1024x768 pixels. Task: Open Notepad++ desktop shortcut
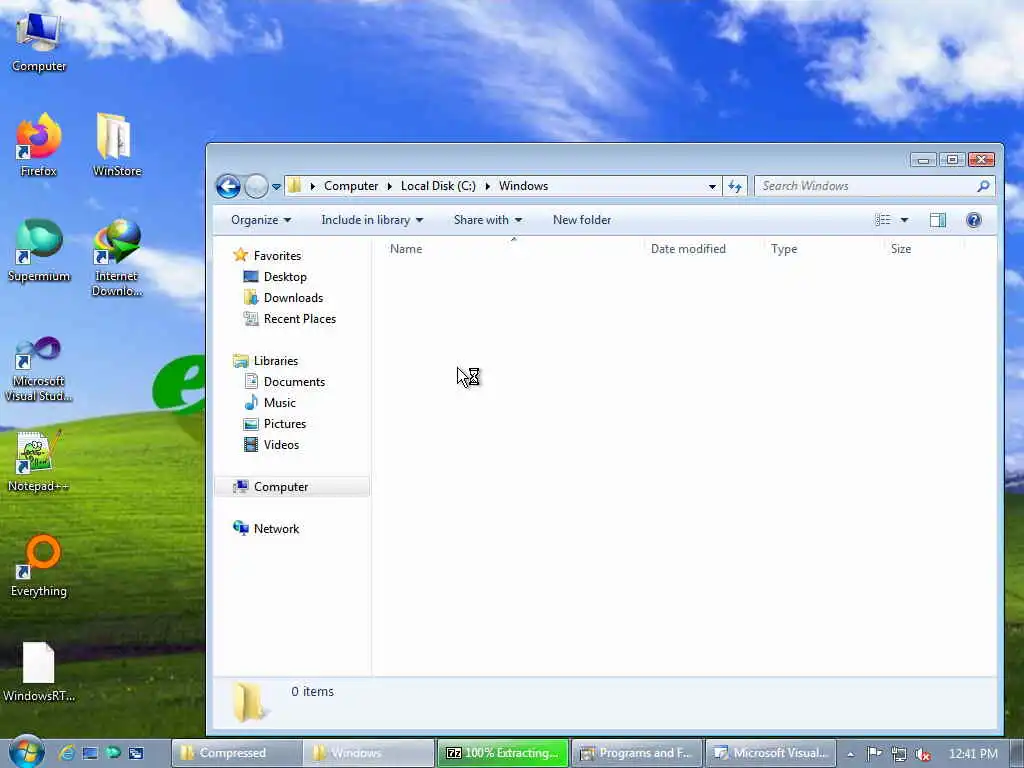39,461
